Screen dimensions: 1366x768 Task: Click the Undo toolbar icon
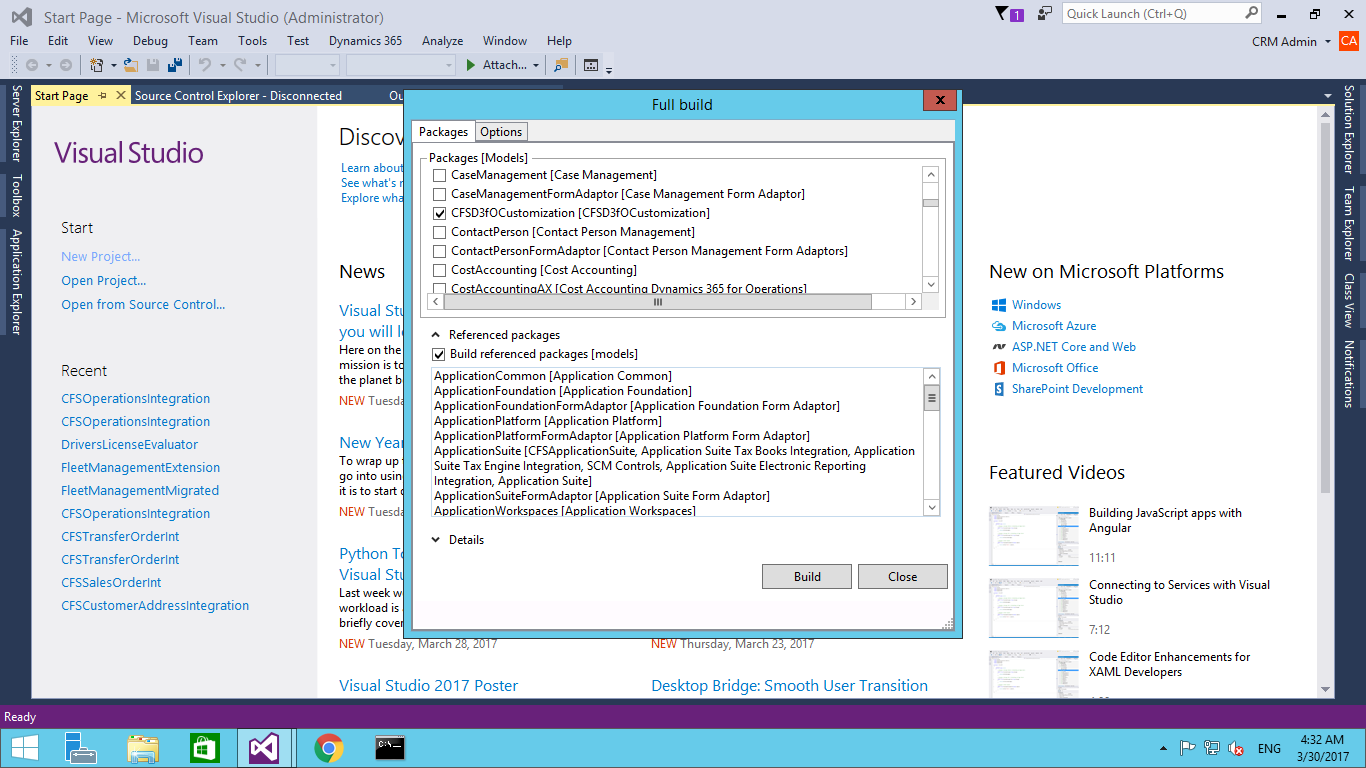[x=205, y=65]
